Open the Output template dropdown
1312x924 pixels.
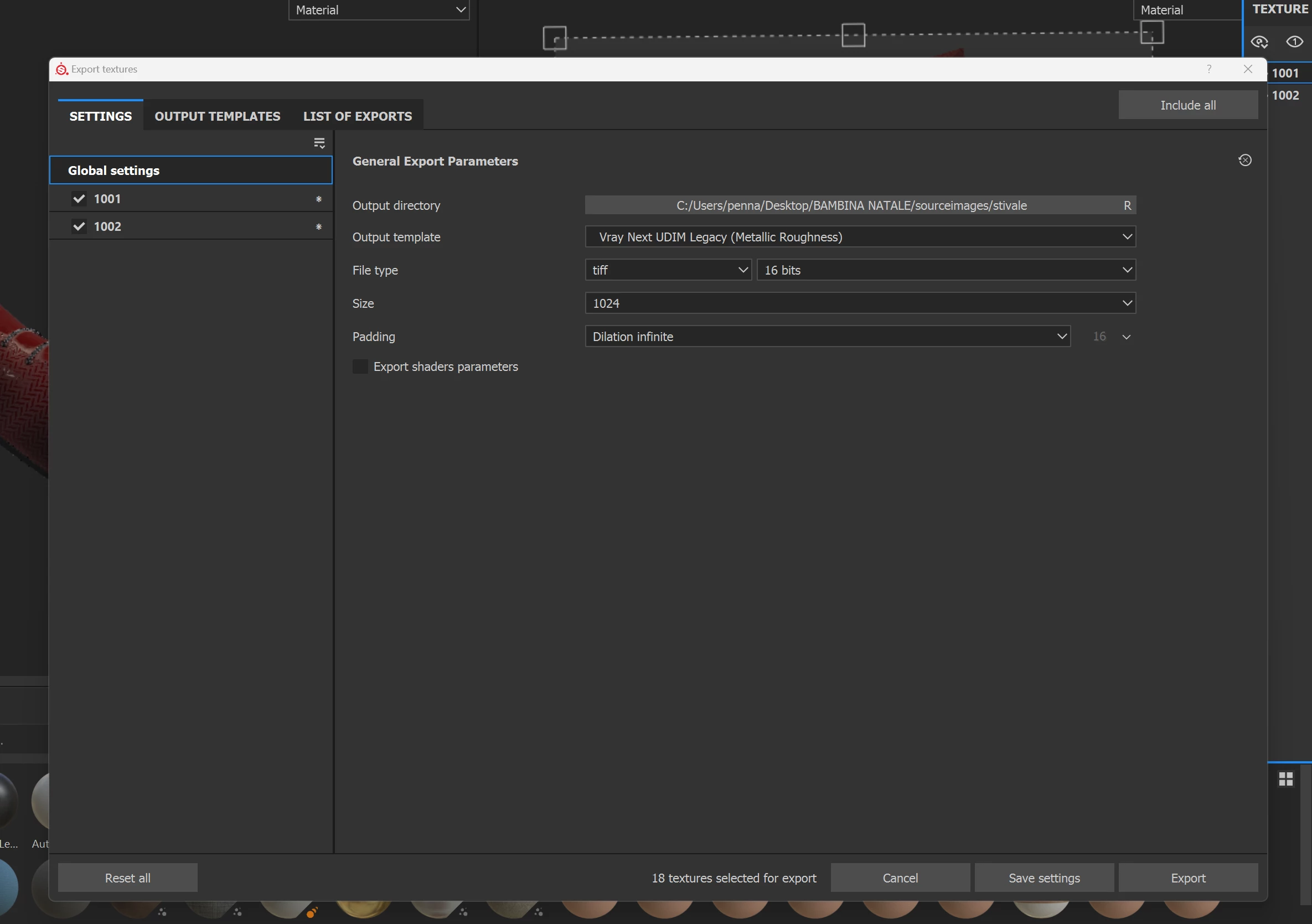coord(860,236)
